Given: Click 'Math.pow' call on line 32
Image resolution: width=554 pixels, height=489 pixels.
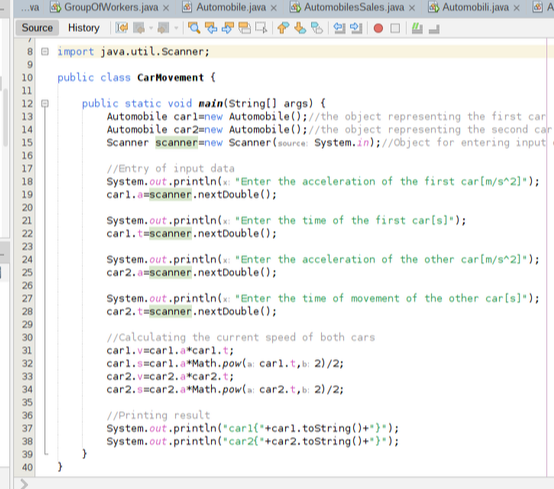Looking at the screenshot, I should [216, 364].
